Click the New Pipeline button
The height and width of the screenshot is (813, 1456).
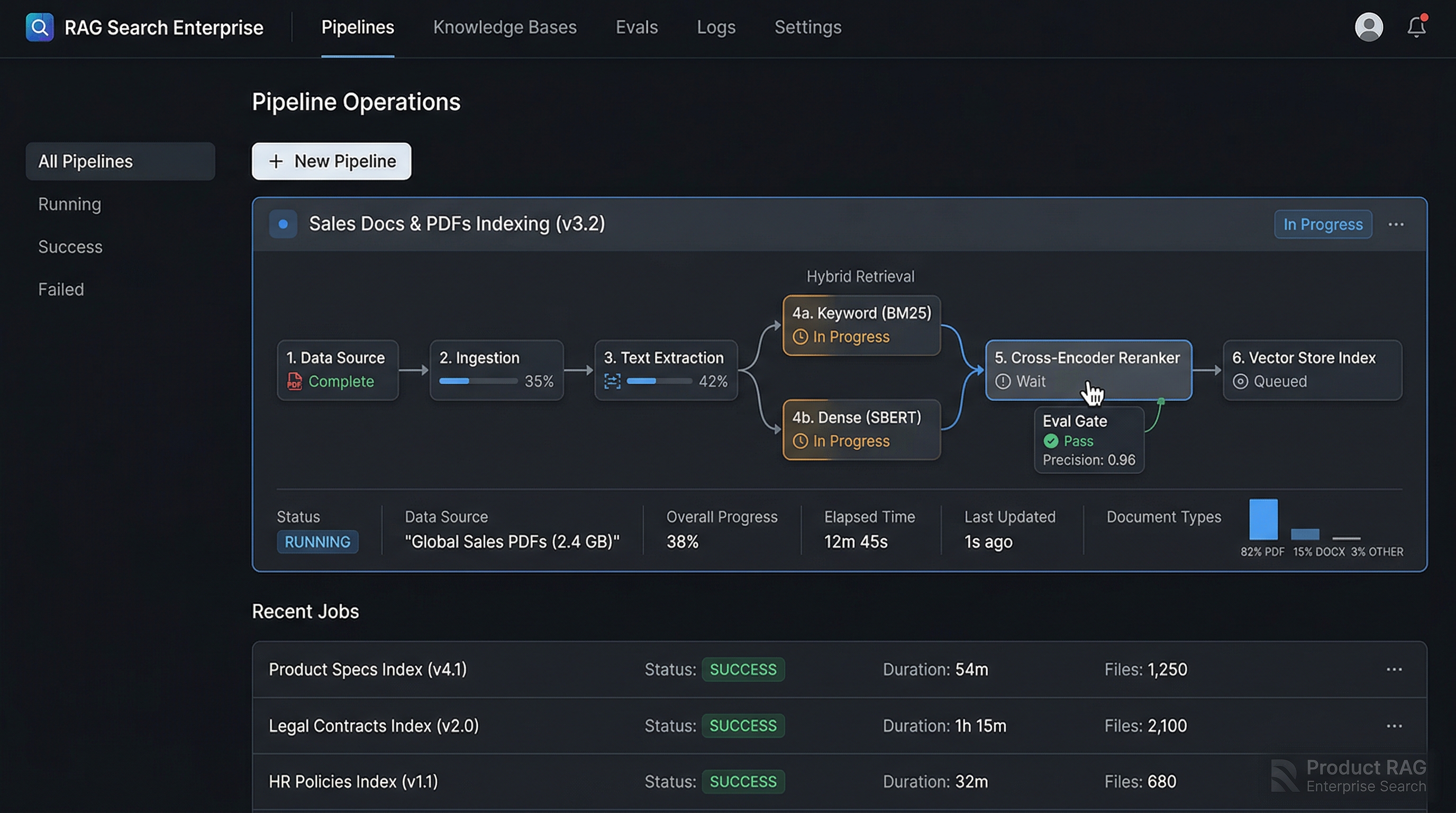331,161
